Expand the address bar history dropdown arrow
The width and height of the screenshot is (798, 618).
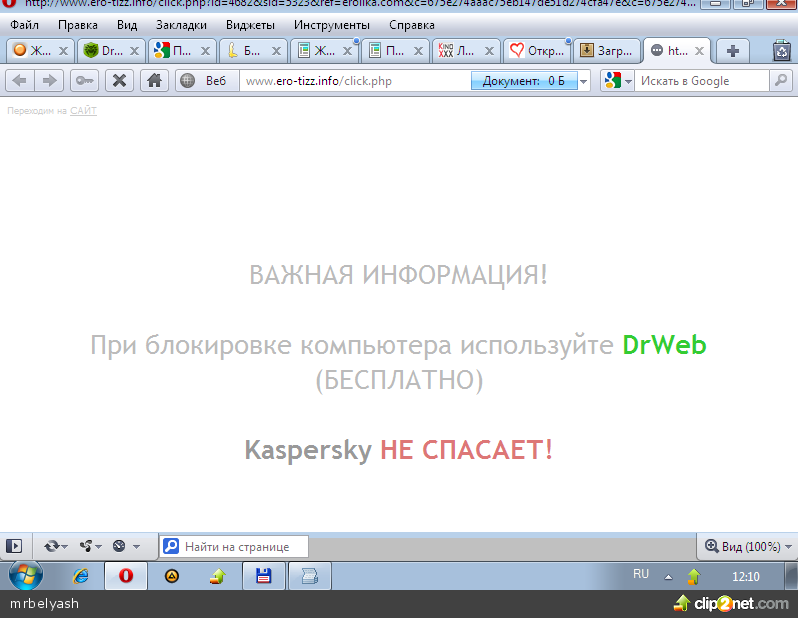click(x=584, y=81)
